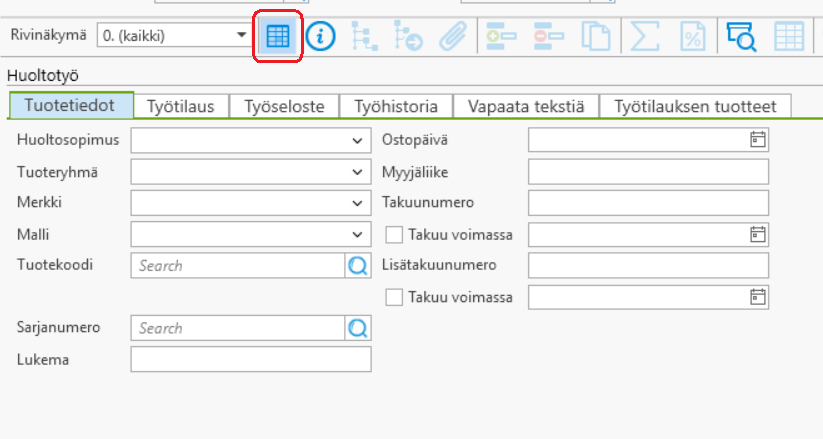The width and height of the screenshot is (823, 439).
Task: Expand the Tuoteryhmä dropdown
Action: click(x=357, y=172)
